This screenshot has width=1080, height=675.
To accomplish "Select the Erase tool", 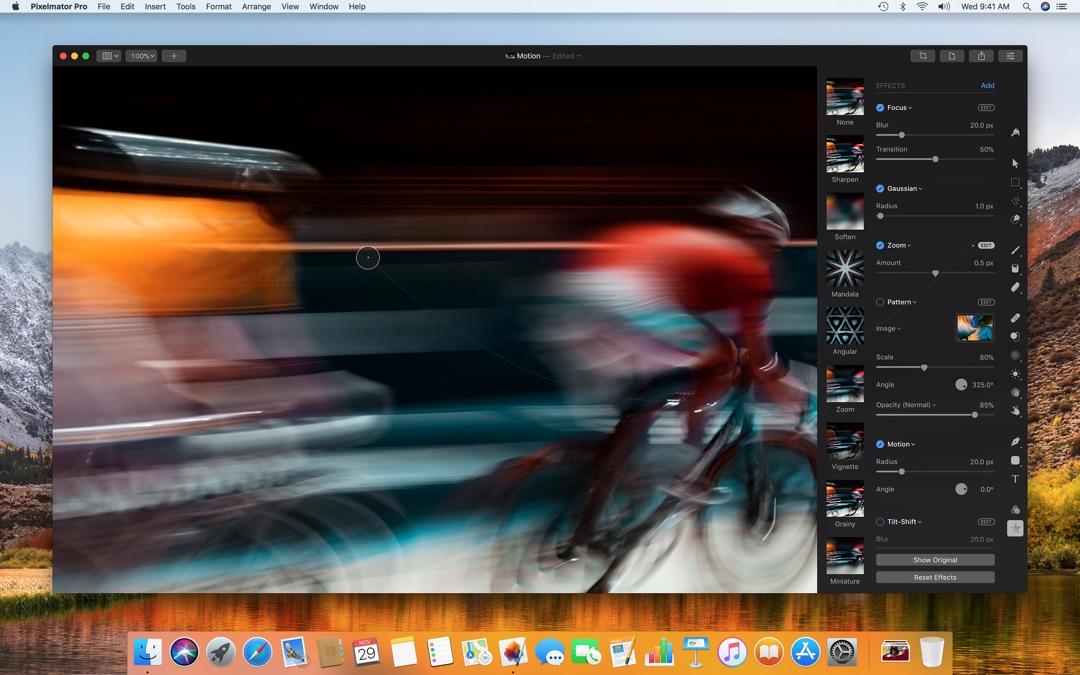I will point(1015,289).
